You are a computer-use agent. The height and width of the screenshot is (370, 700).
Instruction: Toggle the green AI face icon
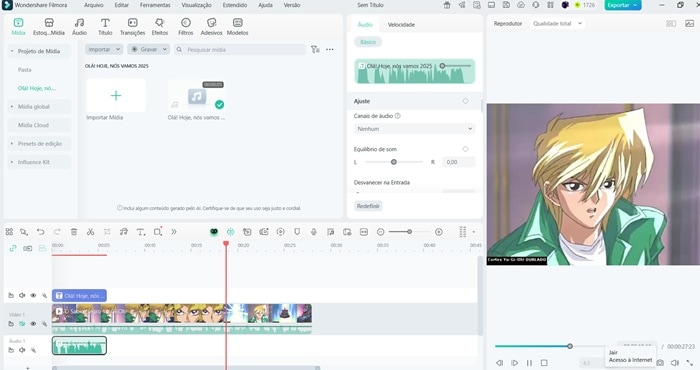tap(214, 232)
